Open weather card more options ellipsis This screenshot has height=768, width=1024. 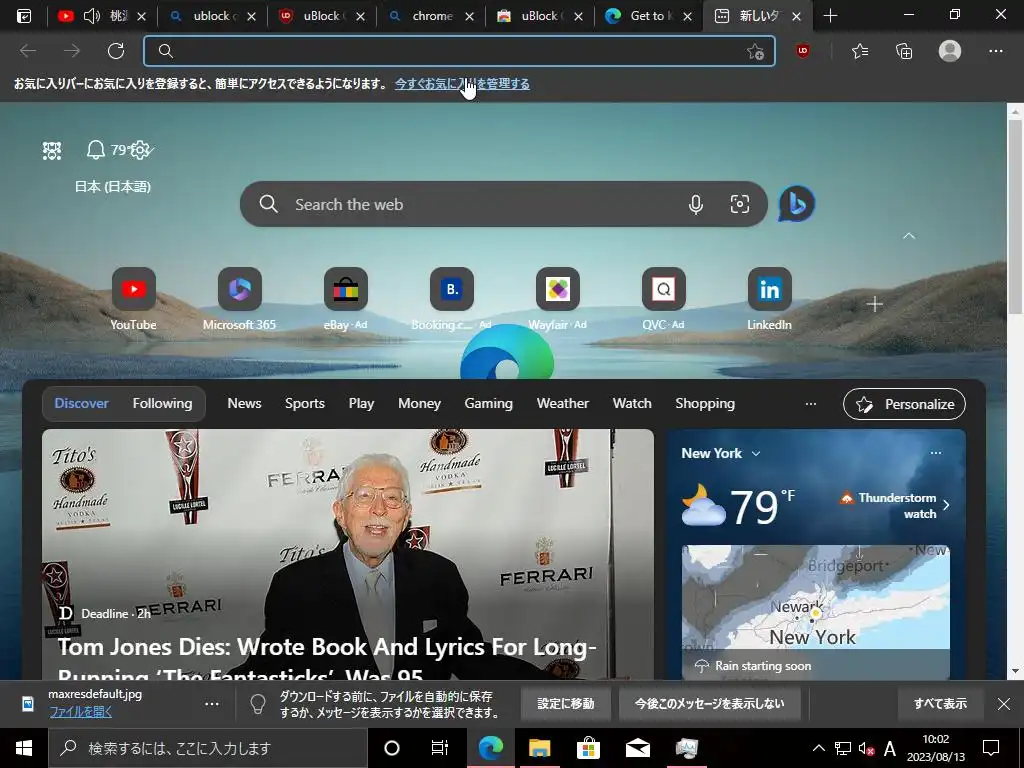point(936,453)
